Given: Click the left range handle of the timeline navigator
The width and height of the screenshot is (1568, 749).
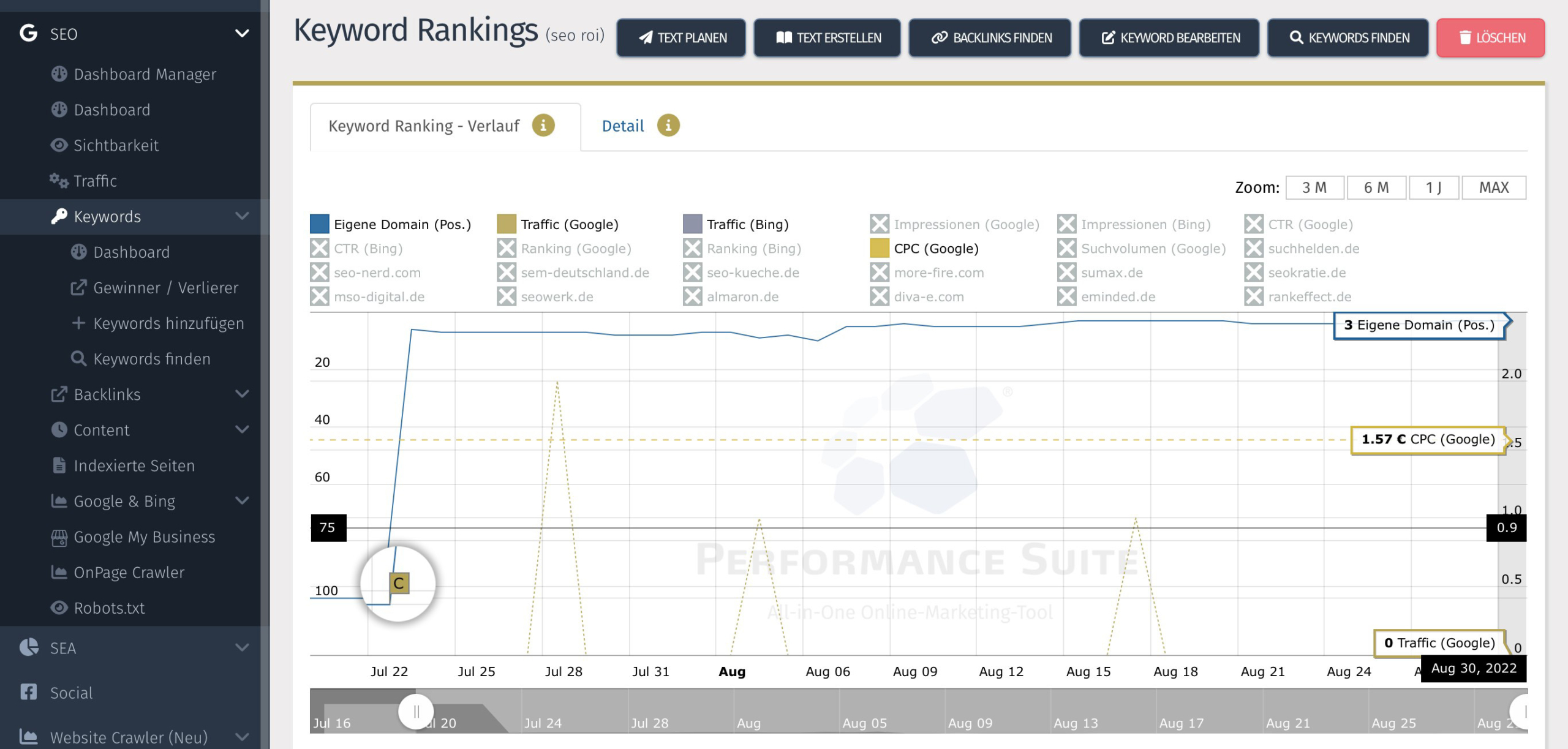Looking at the screenshot, I should (417, 712).
